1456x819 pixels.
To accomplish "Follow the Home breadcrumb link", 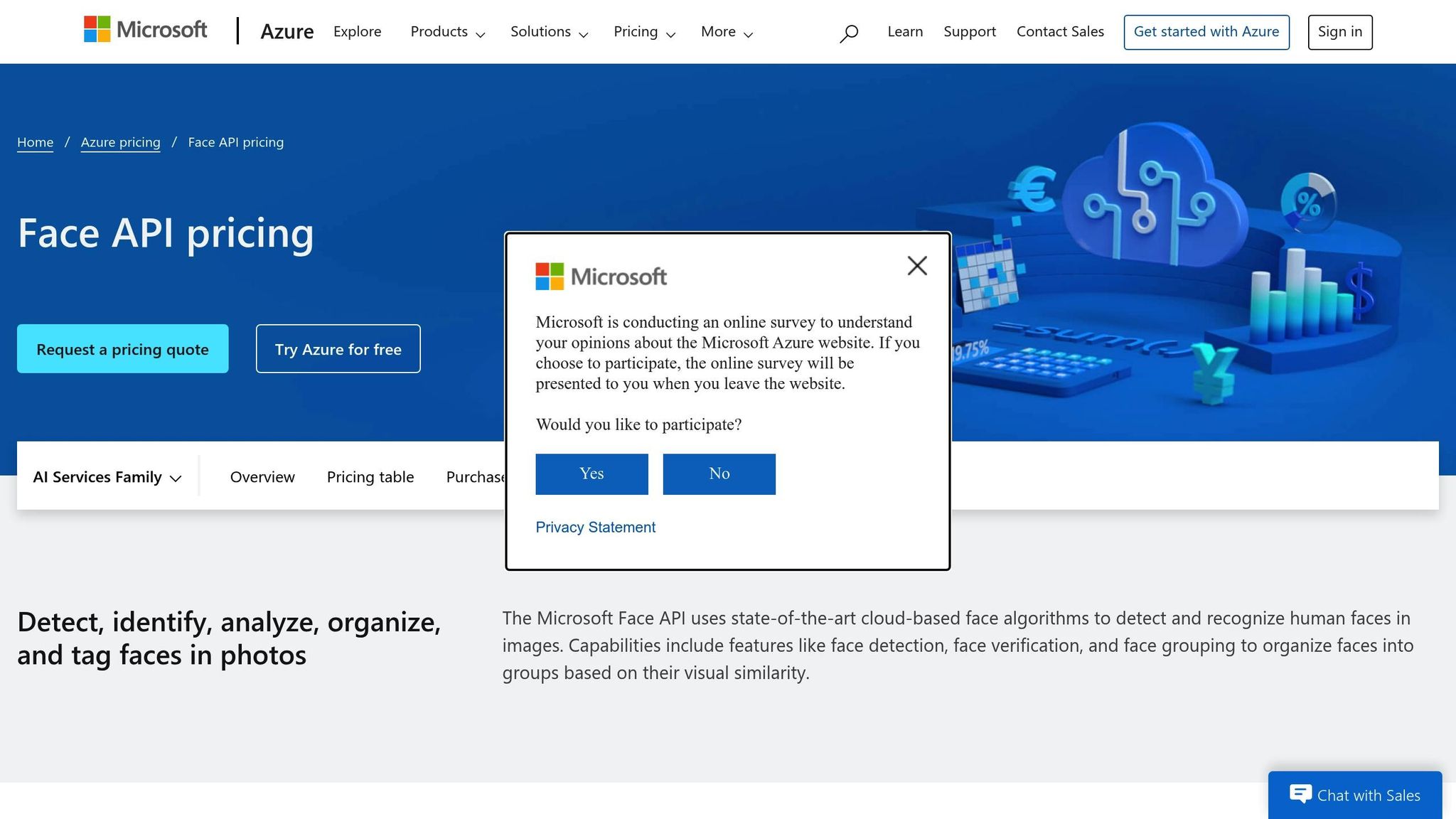I will (x=35, y=142).
